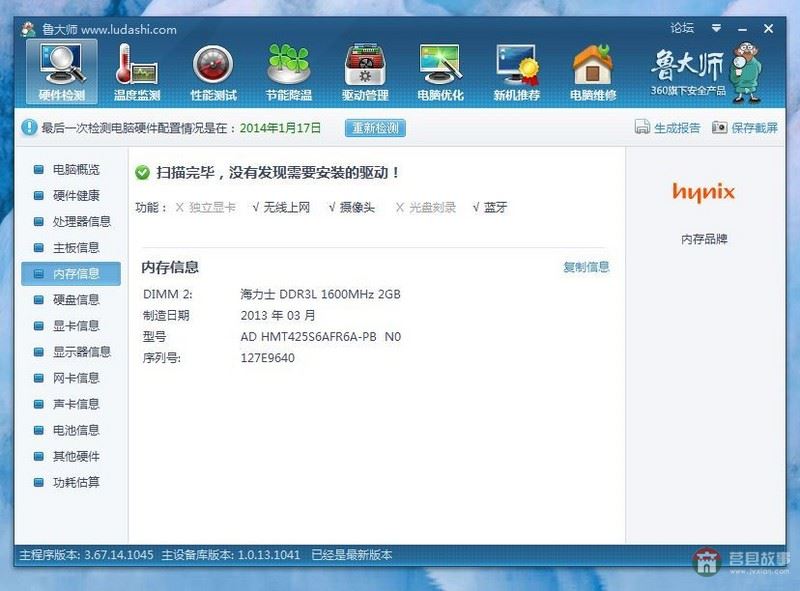Open 节能降温 energy saving tool
Image resolution: width=800 pixels, height=591 pixels.
click(x=289, y=71)
